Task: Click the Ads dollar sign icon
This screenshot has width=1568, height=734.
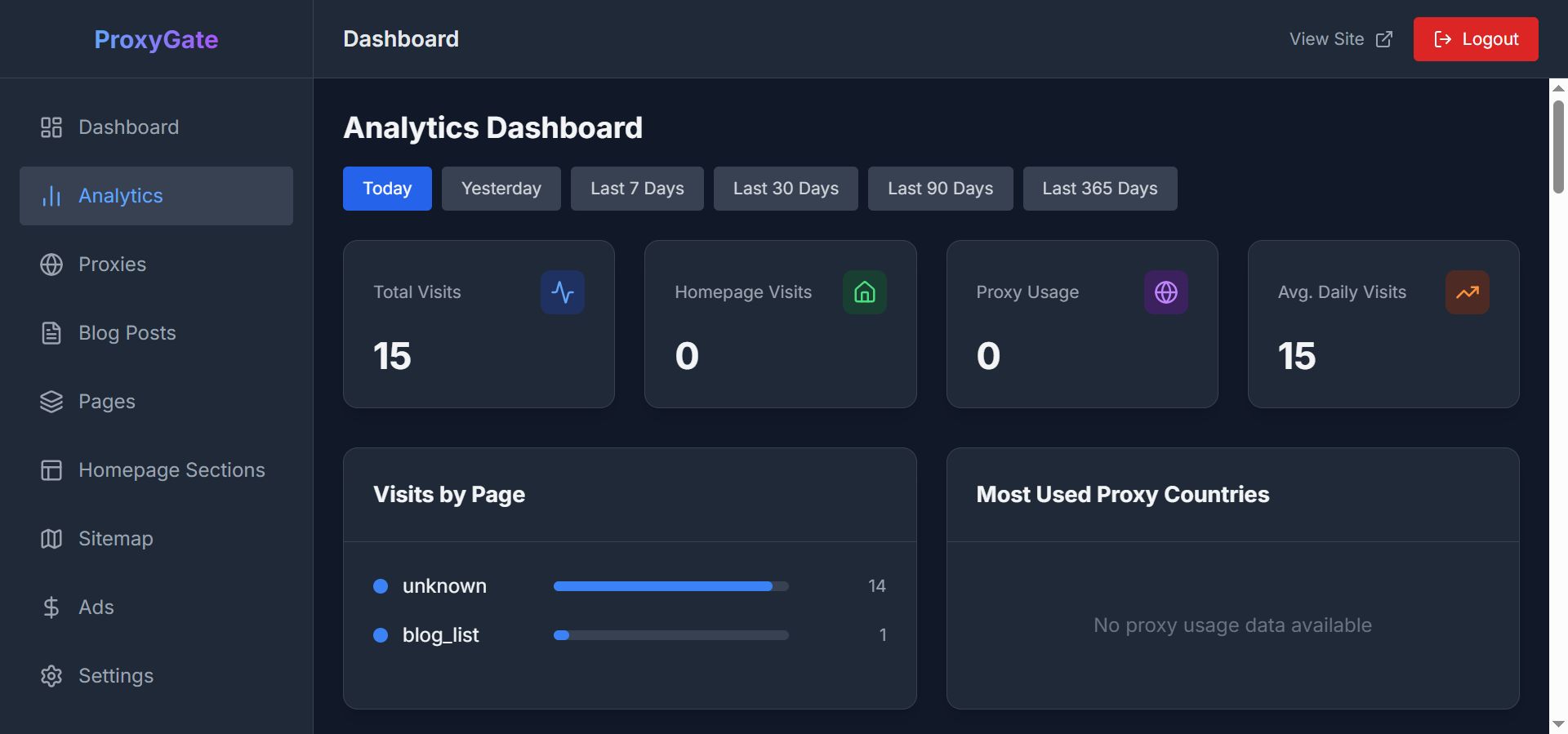Action: pos(51,607)
